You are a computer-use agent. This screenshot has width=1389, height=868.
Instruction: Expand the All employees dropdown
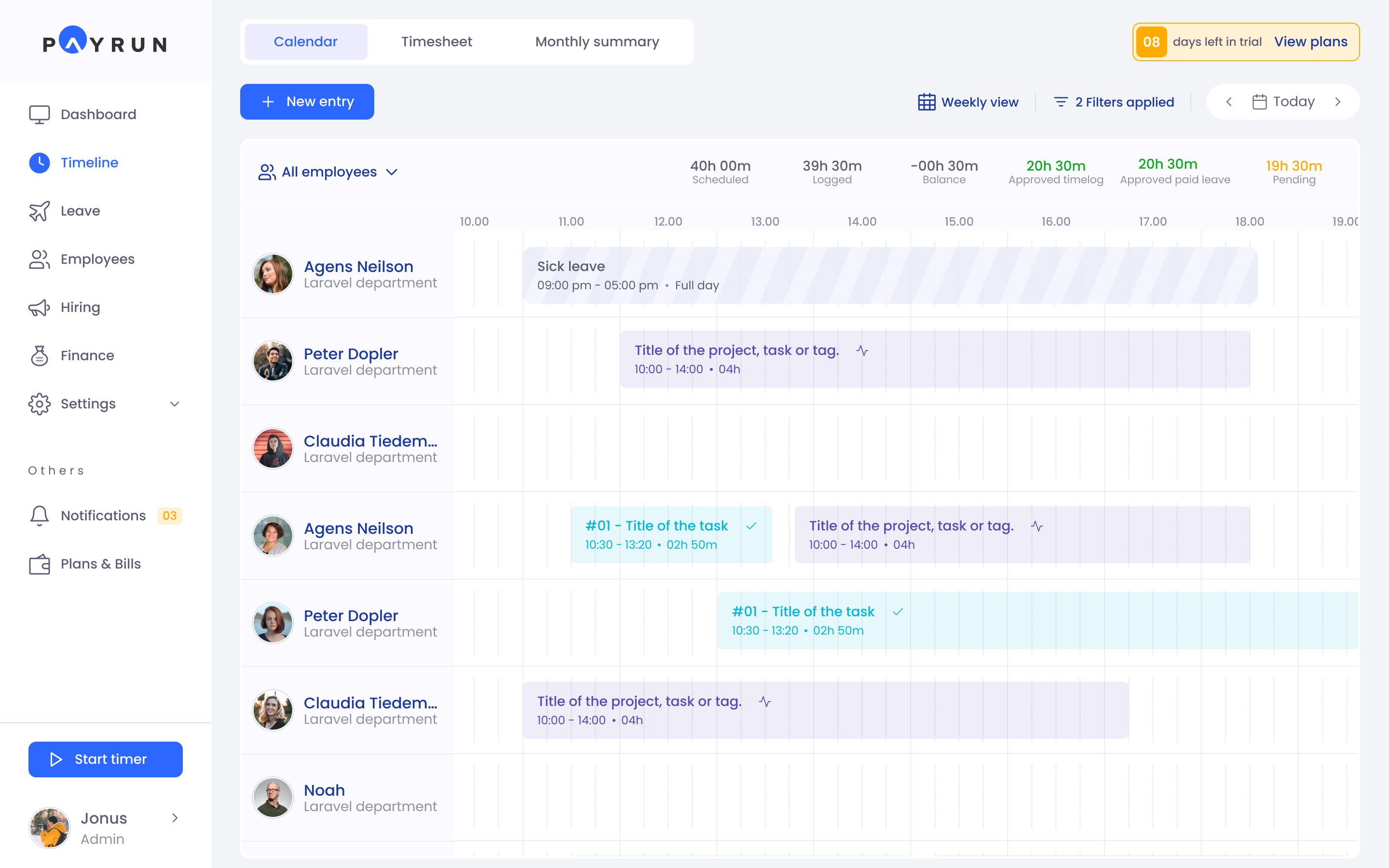[328, 172]
